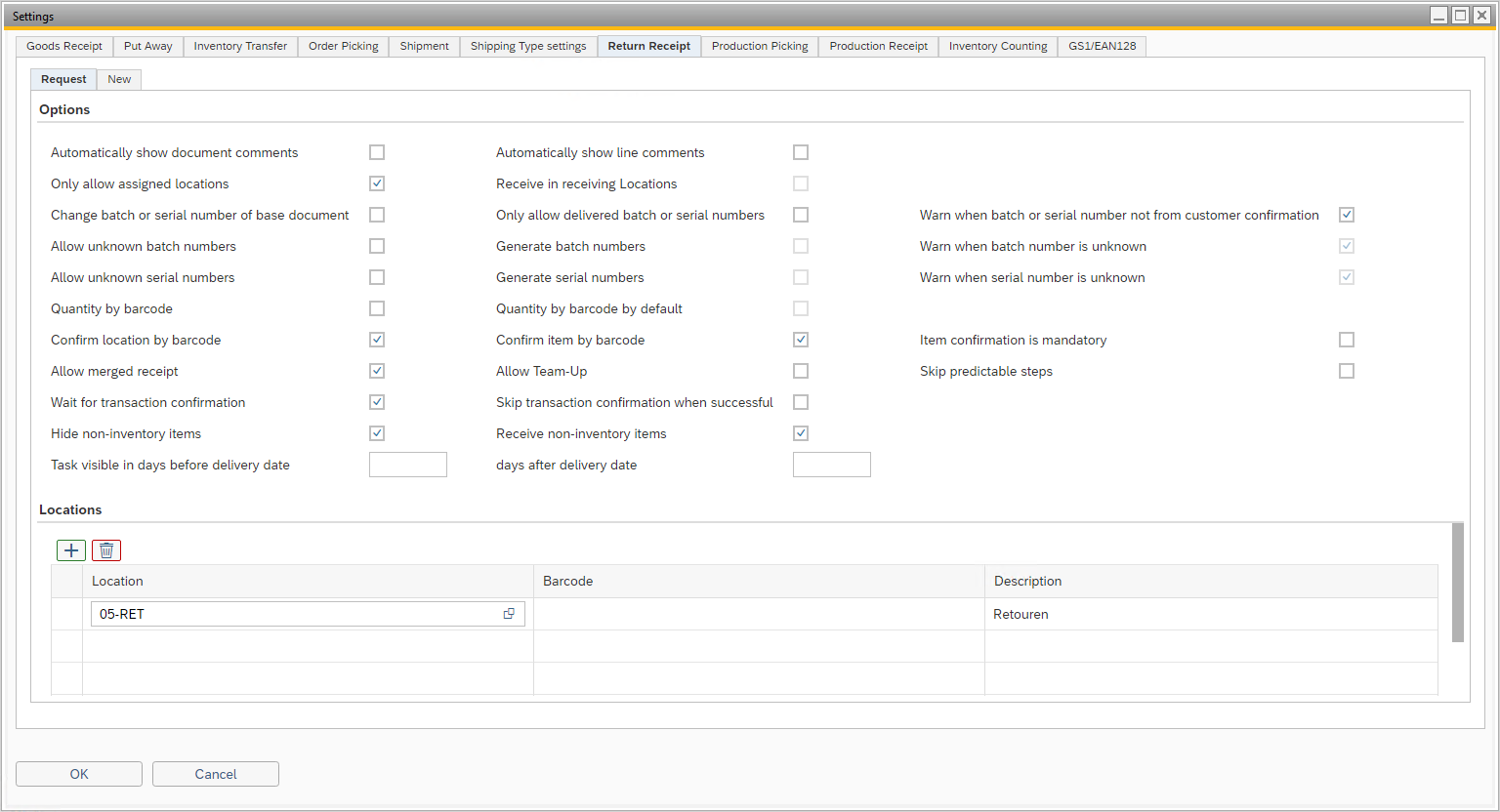Open the GS1/EAN128 tab
The width and height of the screenshot is (1500, 812).
pyautogui.click(x=1102, y=46)
